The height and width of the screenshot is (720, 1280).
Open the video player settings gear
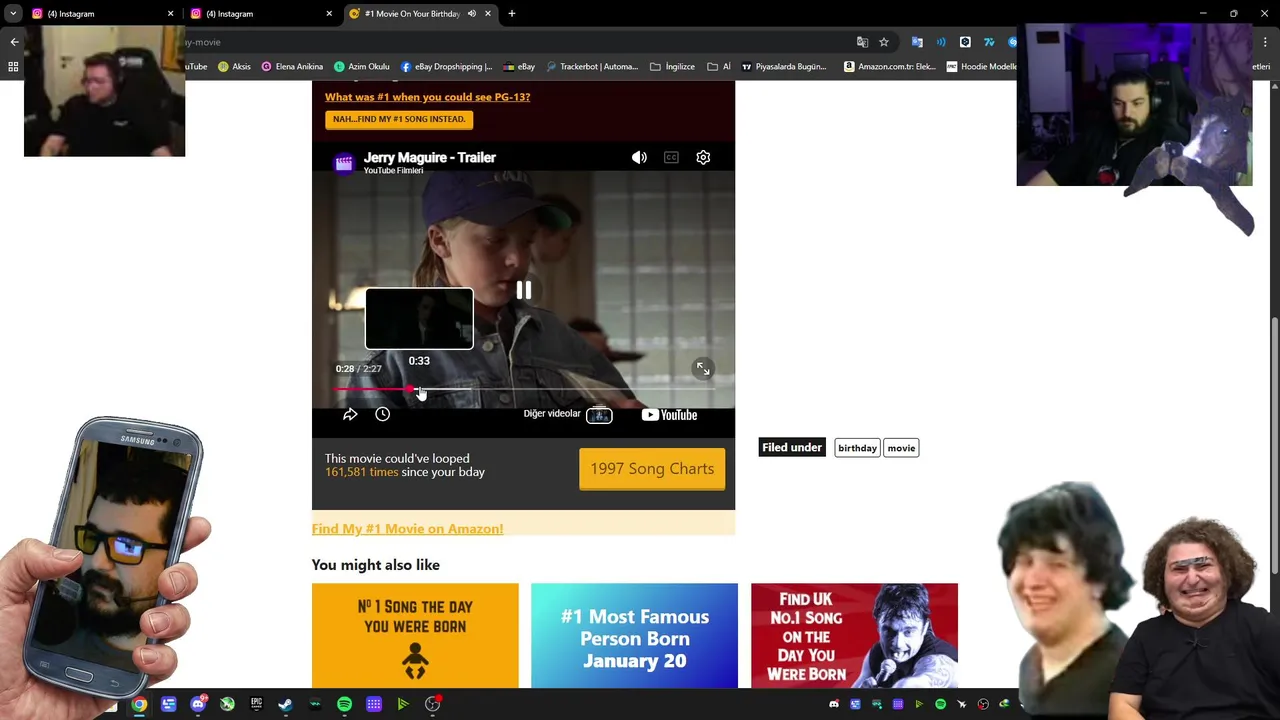[x=703, y=157]
